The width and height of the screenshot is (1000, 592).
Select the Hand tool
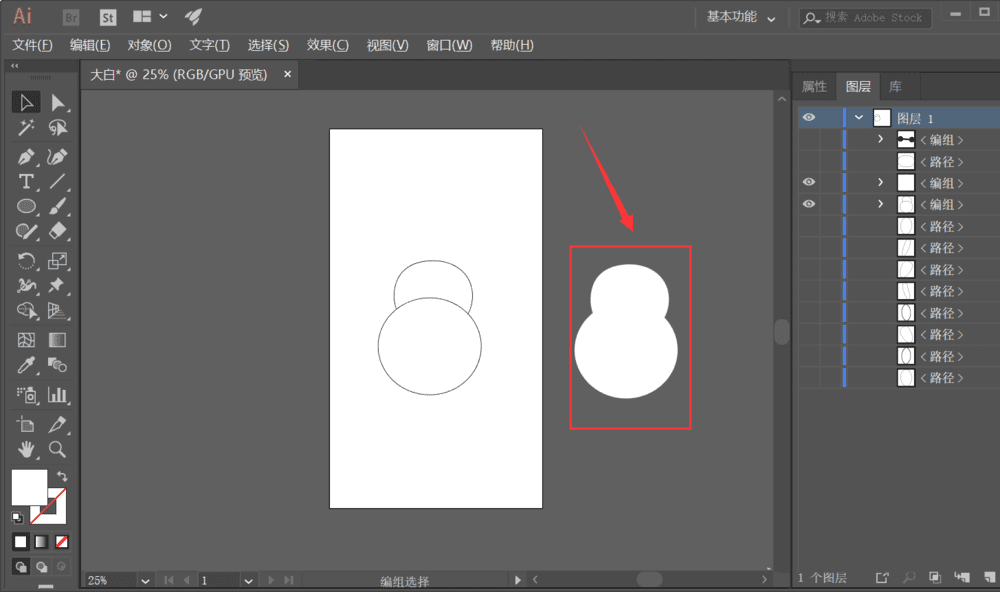pyautogui.click(x=26, y=450)
